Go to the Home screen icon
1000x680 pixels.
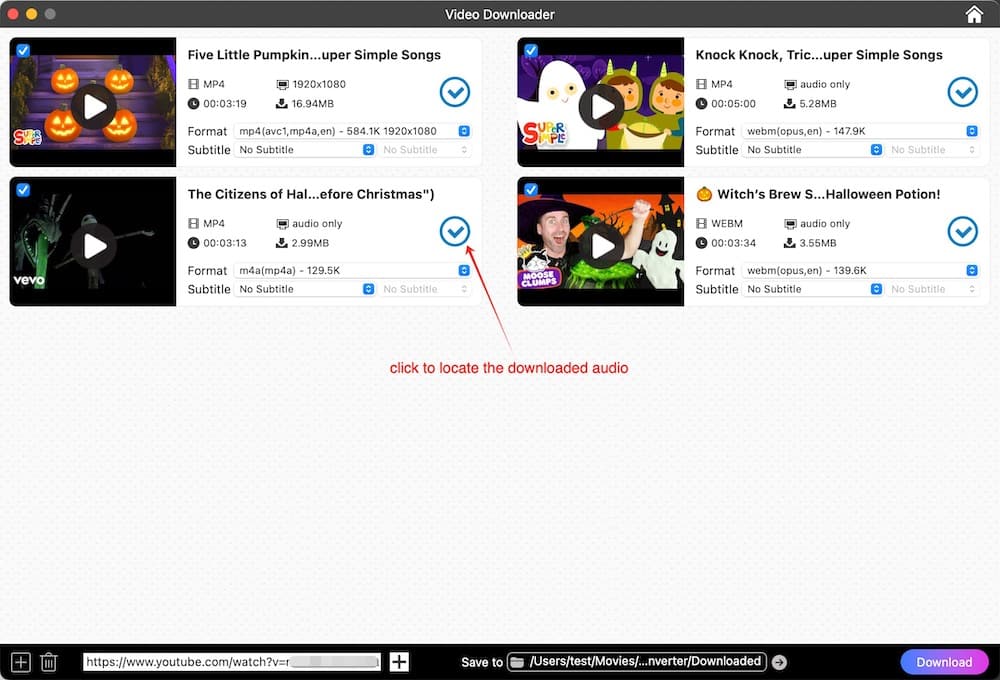point(974,14)
